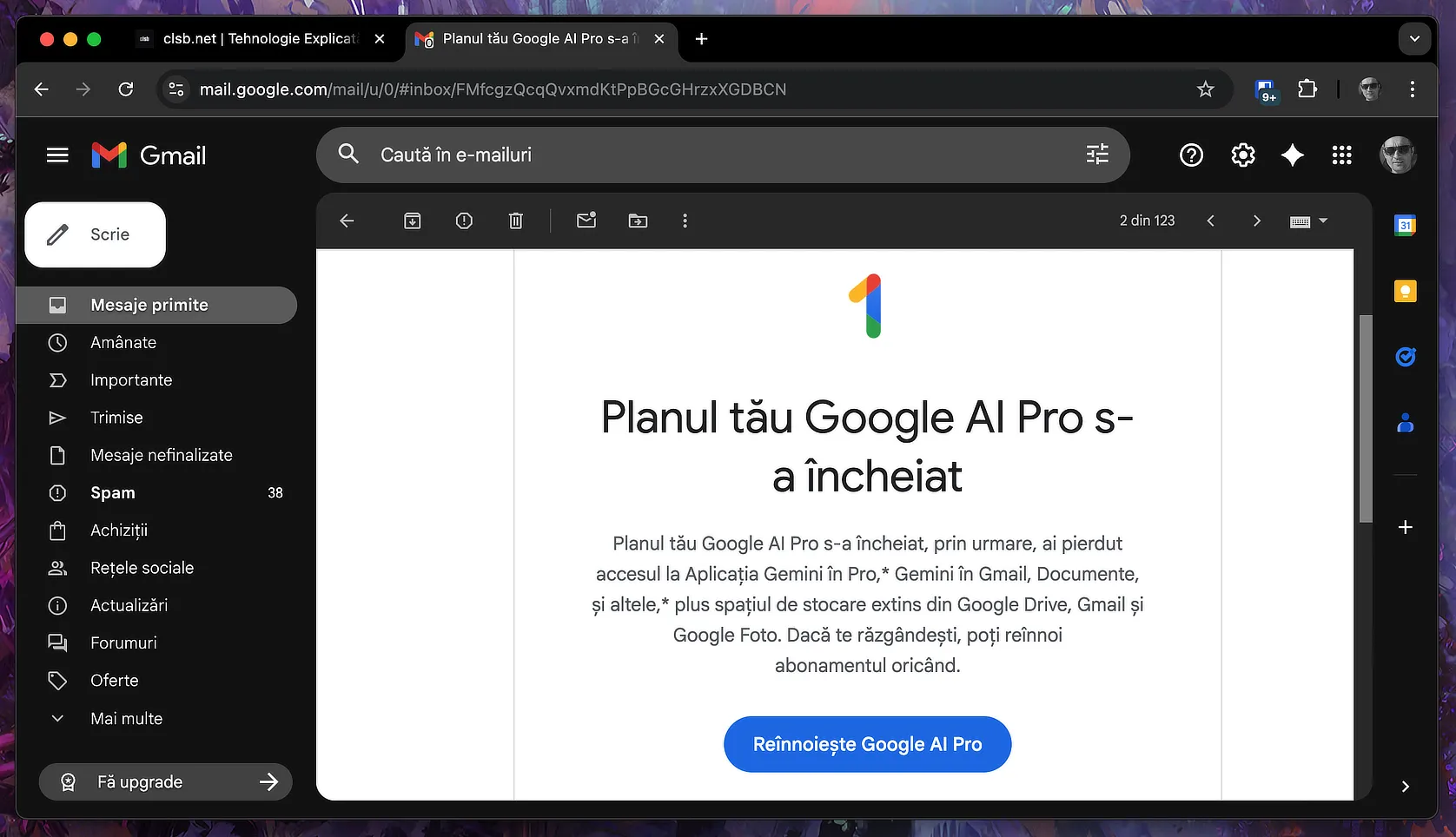Archive the open email
Image resolution: width=1456 pixels, height=837 pixels.
(x=413, y=221)
